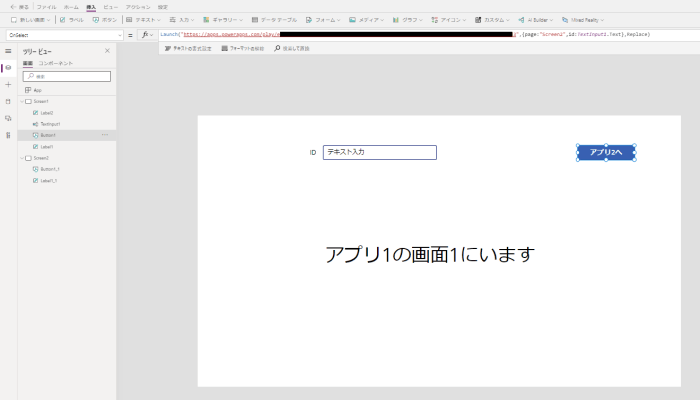The height and width of the screenshot is (400, 700).
Task: Open the Media icon in left sidebar
Action: pyautogui.click(x=8, y=117)
